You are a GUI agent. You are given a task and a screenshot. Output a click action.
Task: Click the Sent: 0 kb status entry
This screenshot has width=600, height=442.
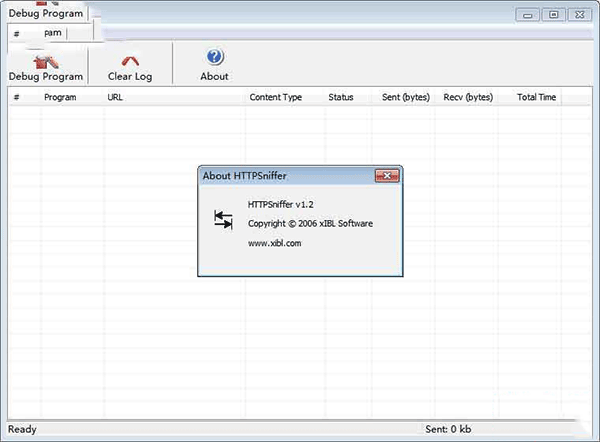(x=448, y=429)
